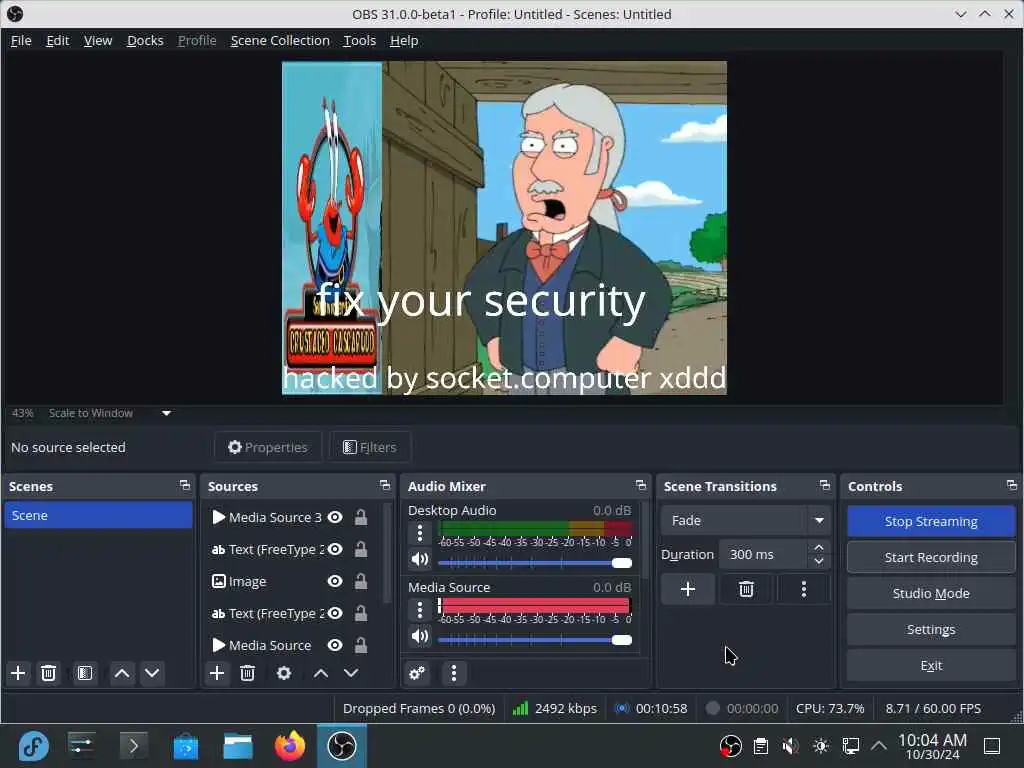Open source properties gear in Sources dock
The width and height of the screenshot is (1024, 768).
283,673
